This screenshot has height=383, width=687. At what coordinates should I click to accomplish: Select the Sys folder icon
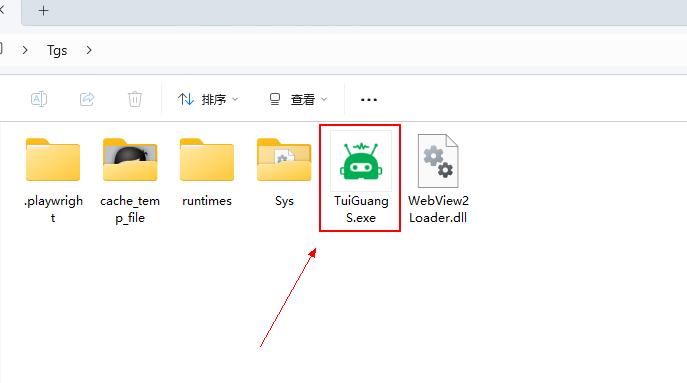click(x=284, y=160)
